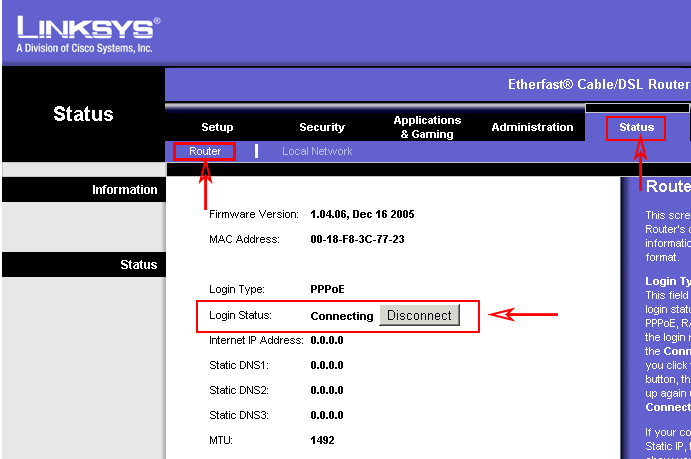This screenshot has width=691, height=459.
Task: Open Applications & Gaming tab
Action: [427, 127]
